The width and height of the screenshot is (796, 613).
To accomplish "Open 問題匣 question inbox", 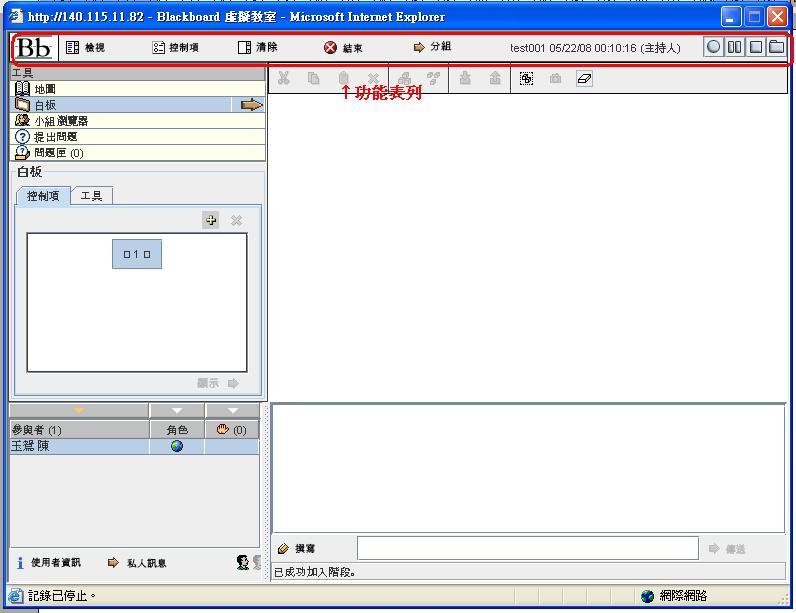I will [58, 153].
